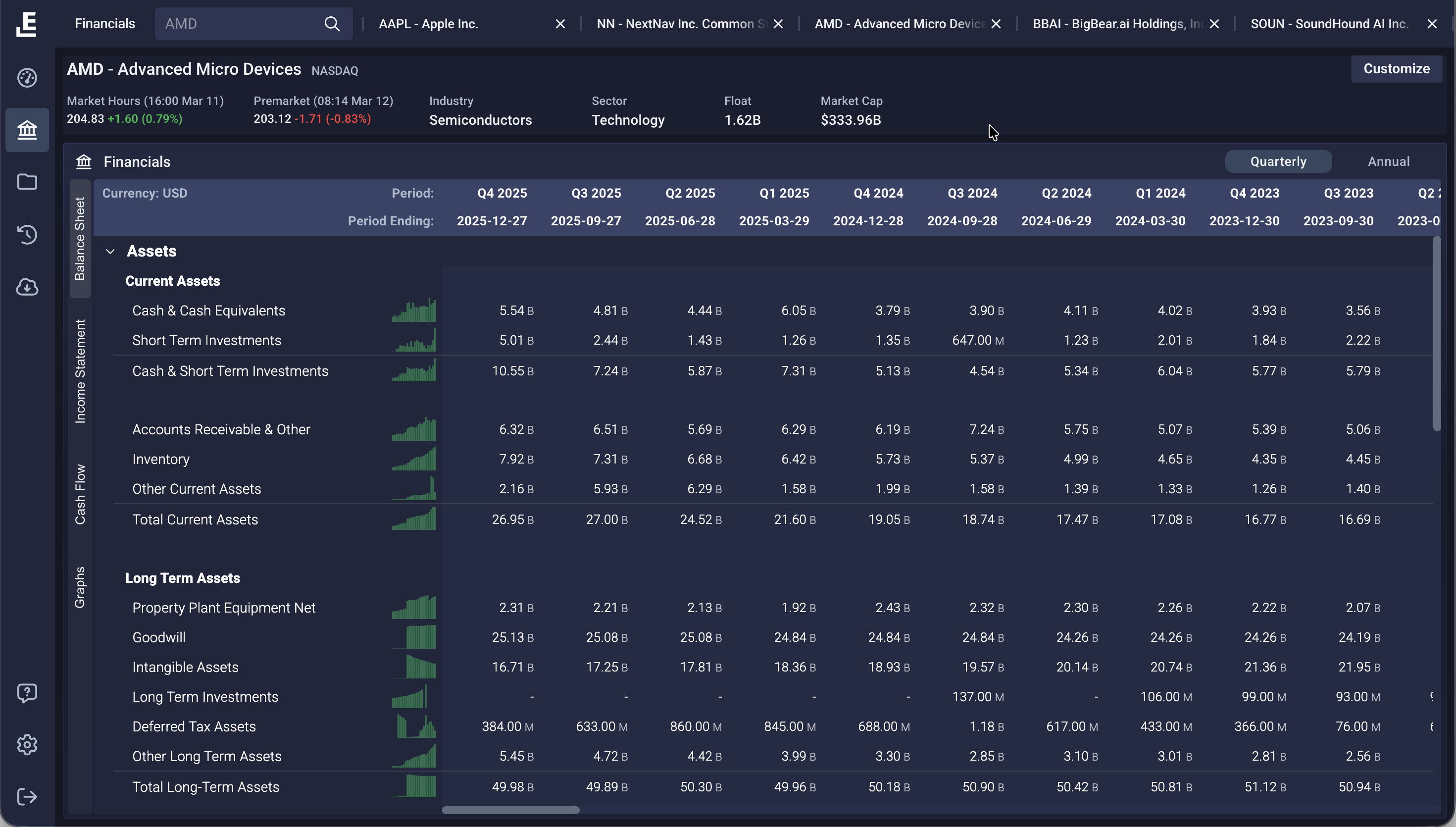Click the search magnifier icon

(332, 24)
